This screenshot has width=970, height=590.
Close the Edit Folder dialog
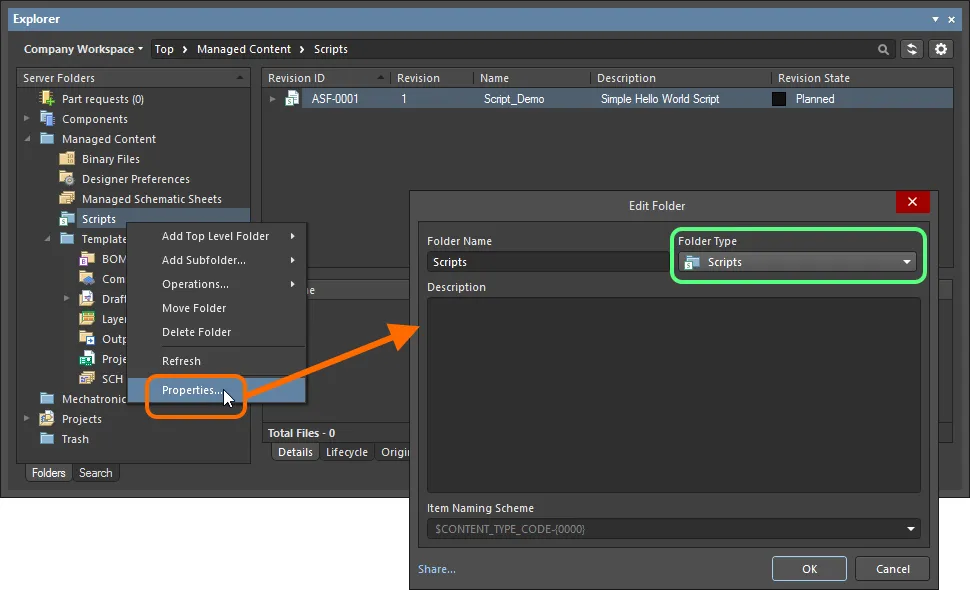pos(912,202)
